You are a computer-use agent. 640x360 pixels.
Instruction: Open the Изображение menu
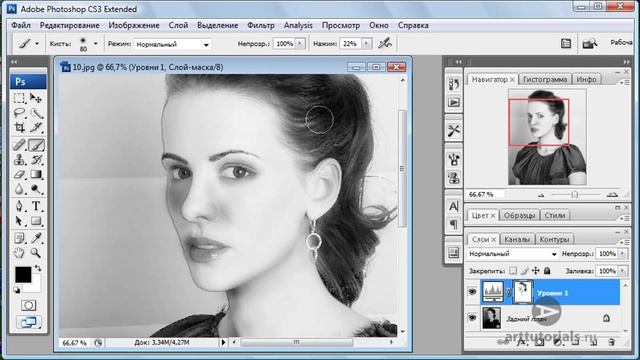point(134,25)
